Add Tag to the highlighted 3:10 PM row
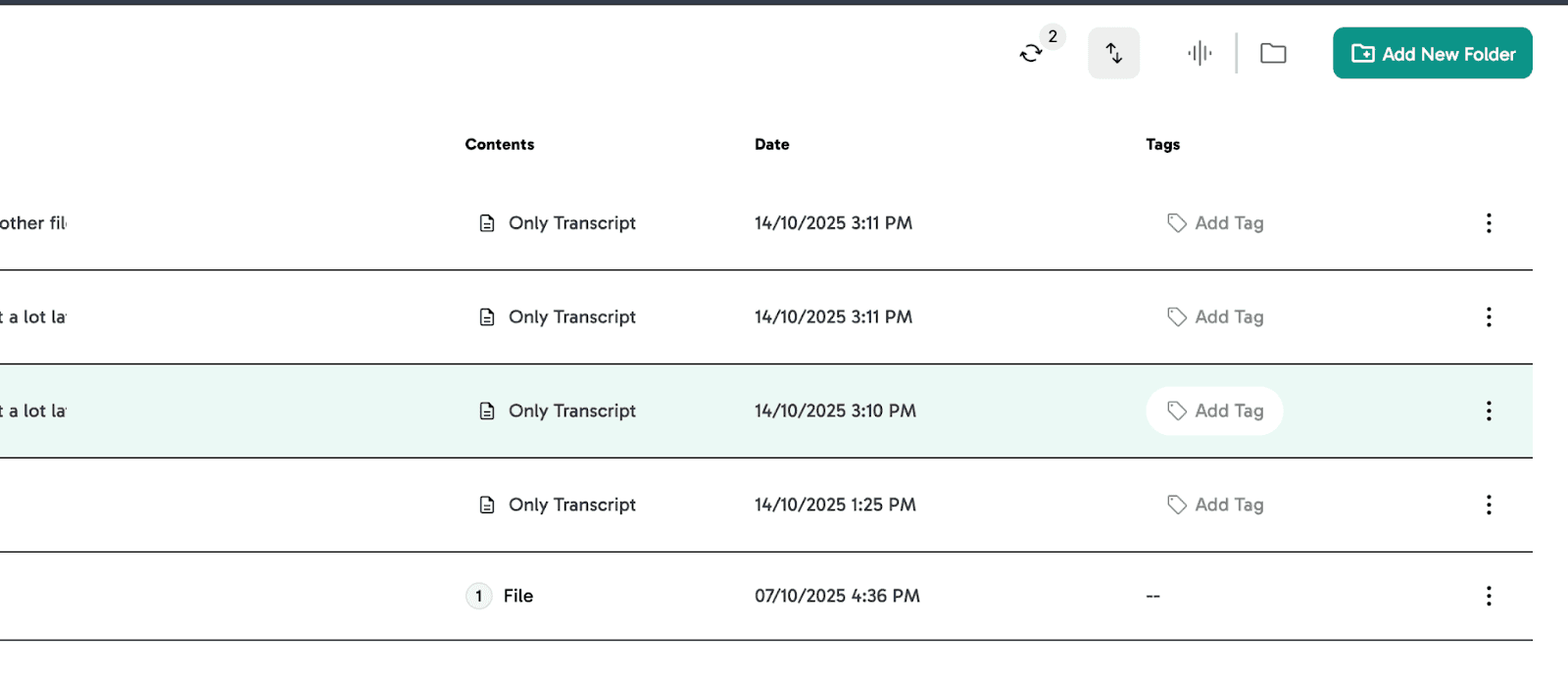The width and height of the screenshot is (1568, 675). 1215,411
